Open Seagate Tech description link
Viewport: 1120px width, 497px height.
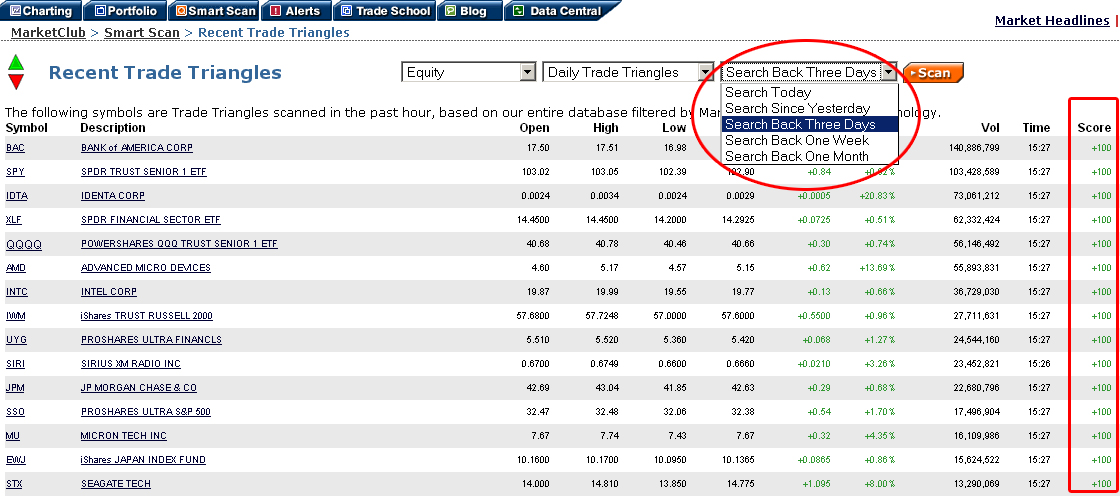116,484
